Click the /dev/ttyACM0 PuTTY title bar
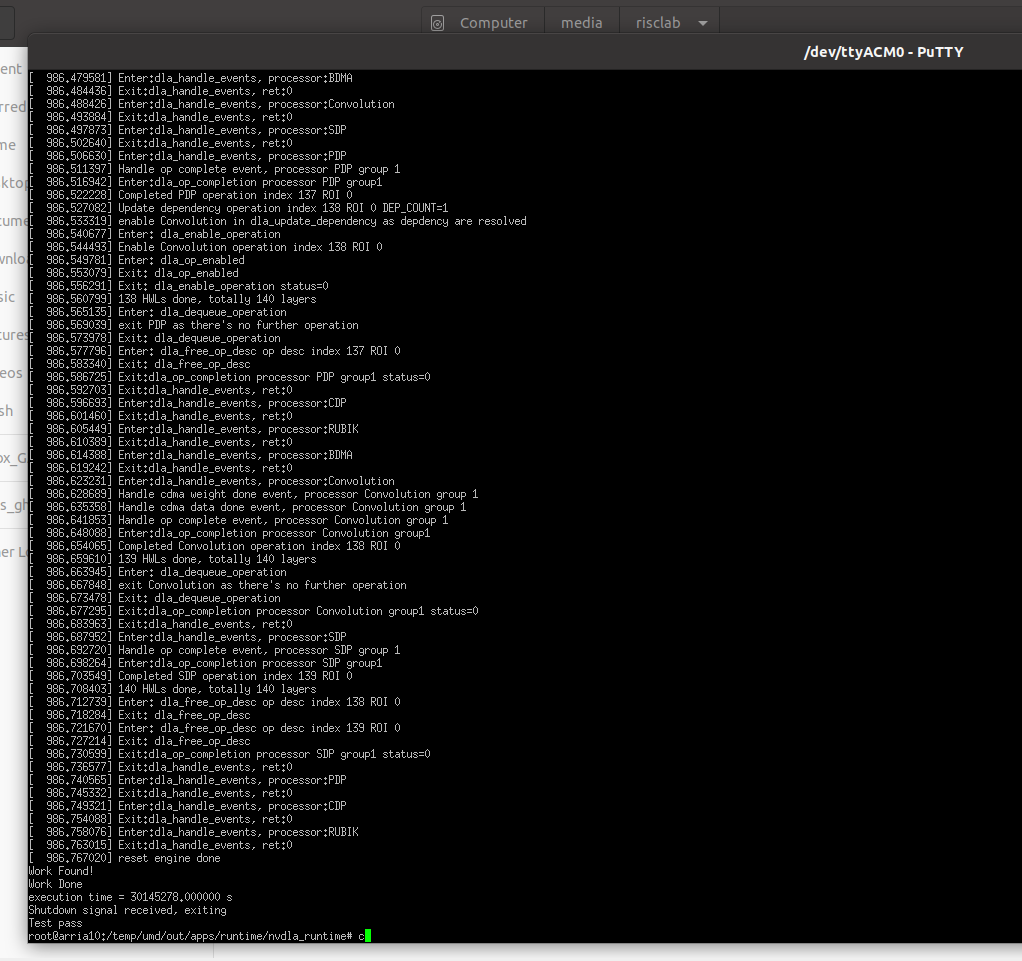The image size is (1022, 961). pos(884,52)
